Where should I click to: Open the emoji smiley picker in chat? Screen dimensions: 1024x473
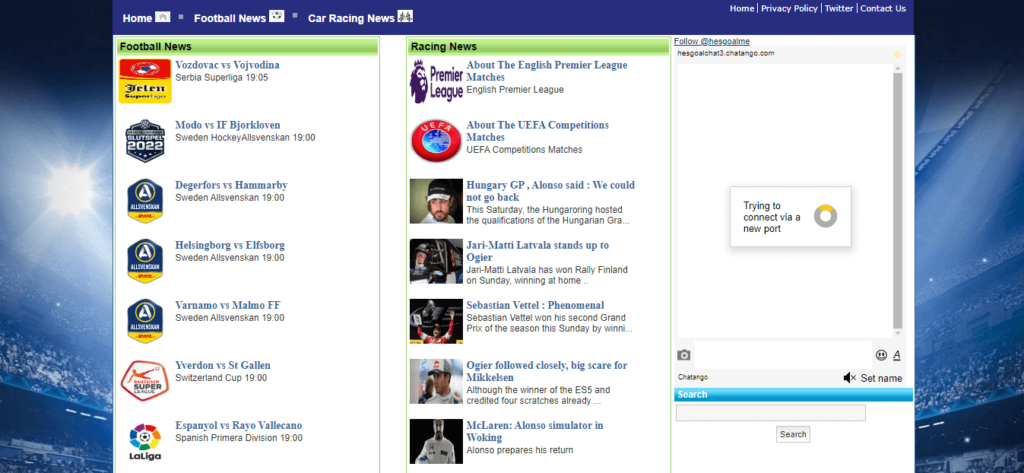click(x=881, y=355)
